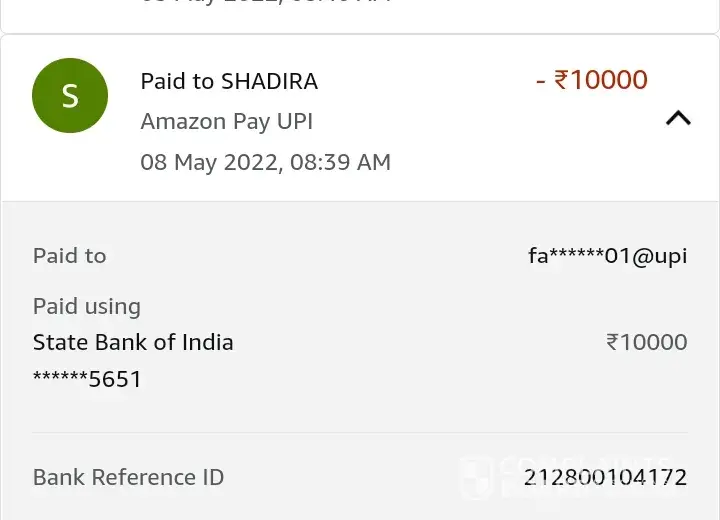Select the fa******01@upi UPI ID
Image resolution: width=720 pixels, height=520 pixels.
click(x=607, y=256)
